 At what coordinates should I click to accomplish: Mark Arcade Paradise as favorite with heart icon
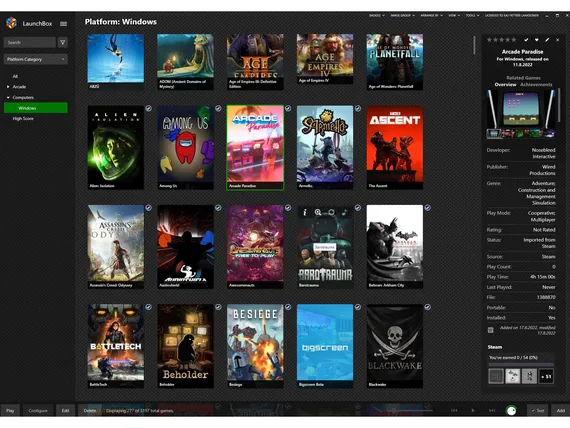[x=537, y=40]
